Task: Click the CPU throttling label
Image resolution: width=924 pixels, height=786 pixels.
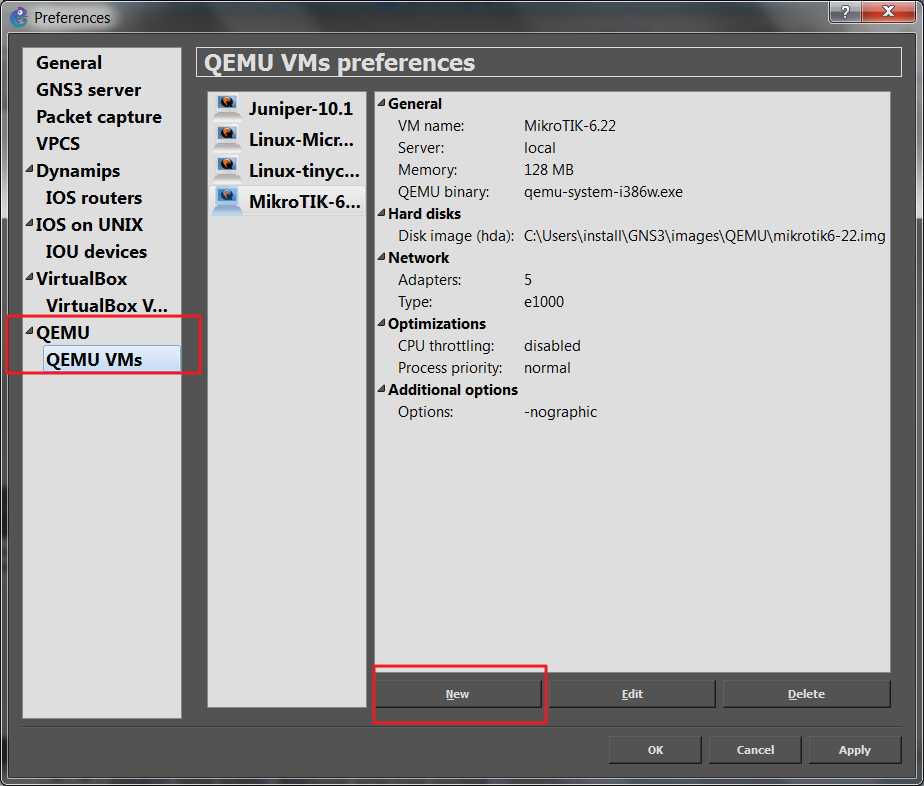Action: (x=446, y=346)
